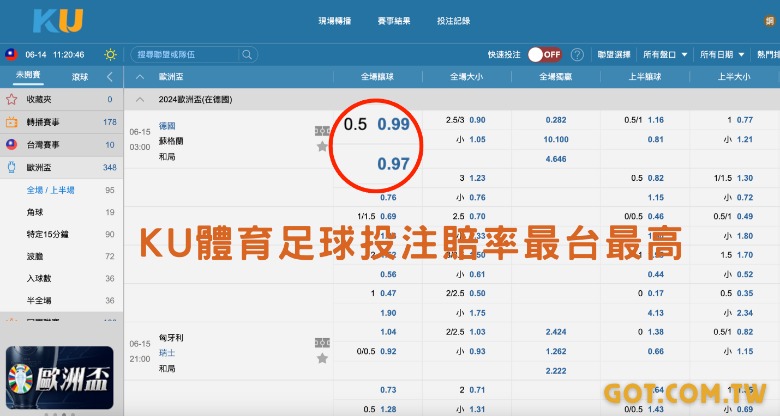This screenshot has height=416, width=780.
Task: Click the Taiwan flag icon beside 台灣賽事
Action: (x=11, y=145)
